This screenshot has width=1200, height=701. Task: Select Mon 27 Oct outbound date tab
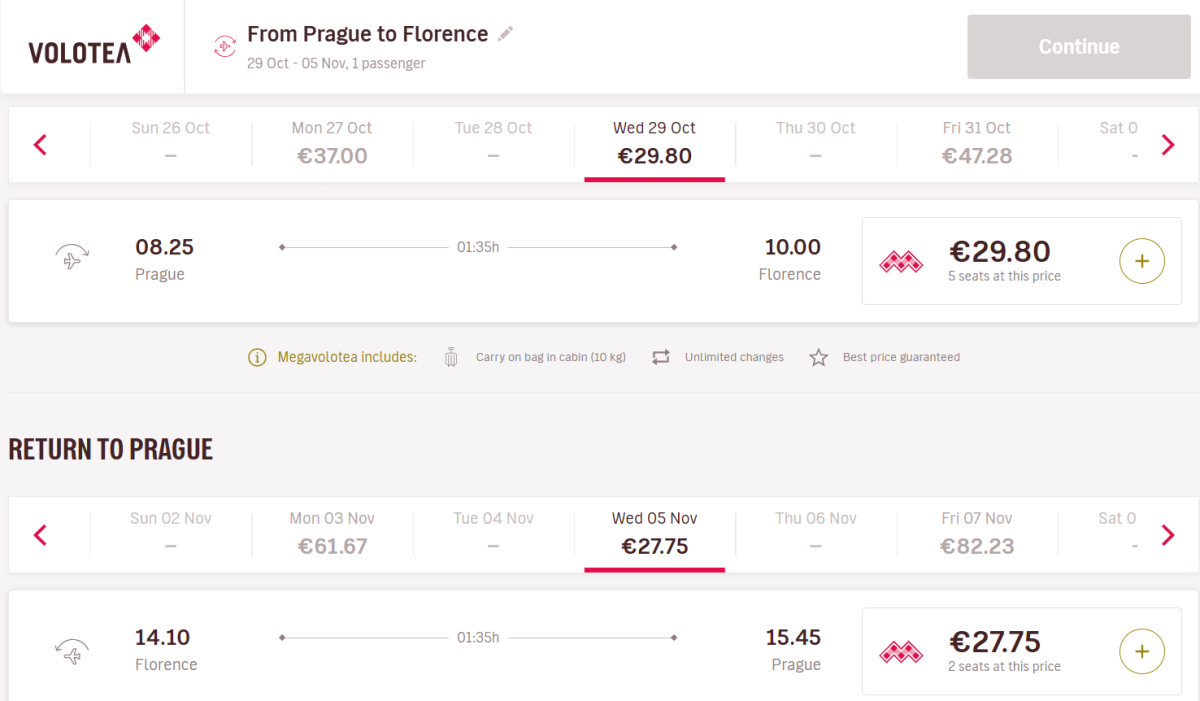coord(332,143)
